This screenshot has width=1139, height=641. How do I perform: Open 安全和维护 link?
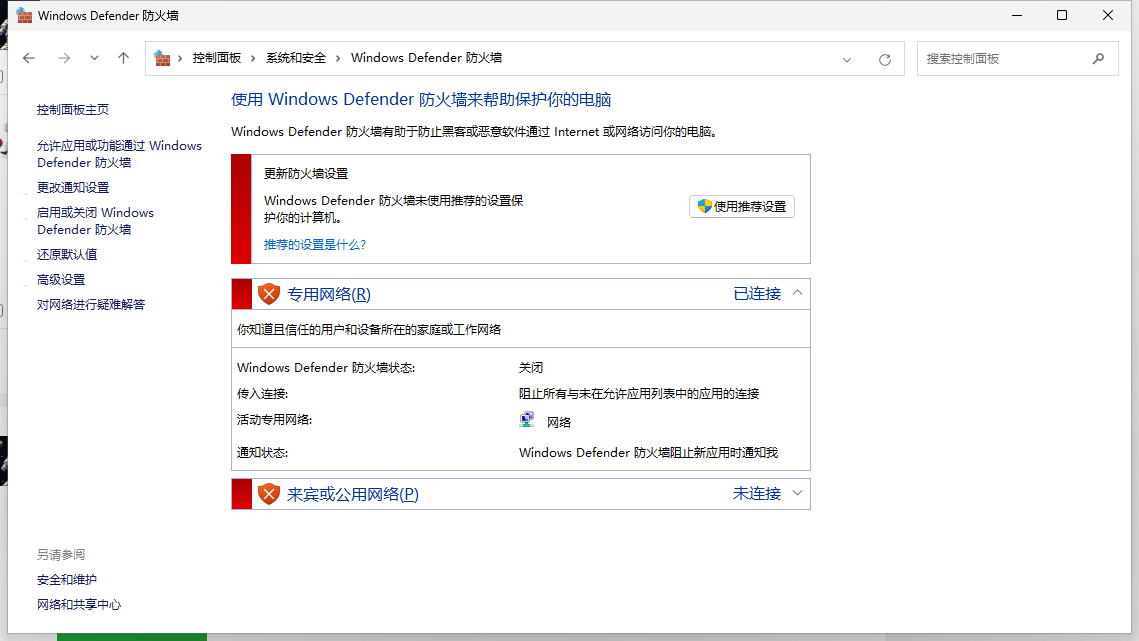click(x=67, y=580)
